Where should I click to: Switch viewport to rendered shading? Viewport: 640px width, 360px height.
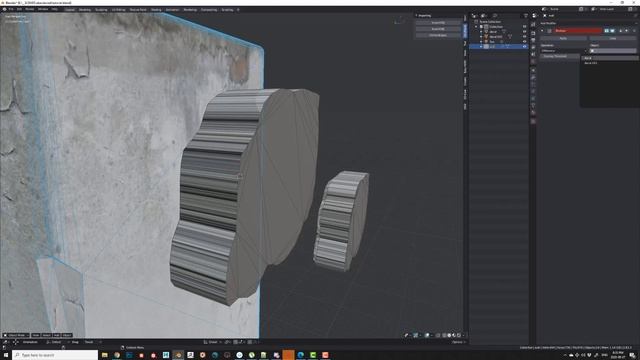point(459,335)
